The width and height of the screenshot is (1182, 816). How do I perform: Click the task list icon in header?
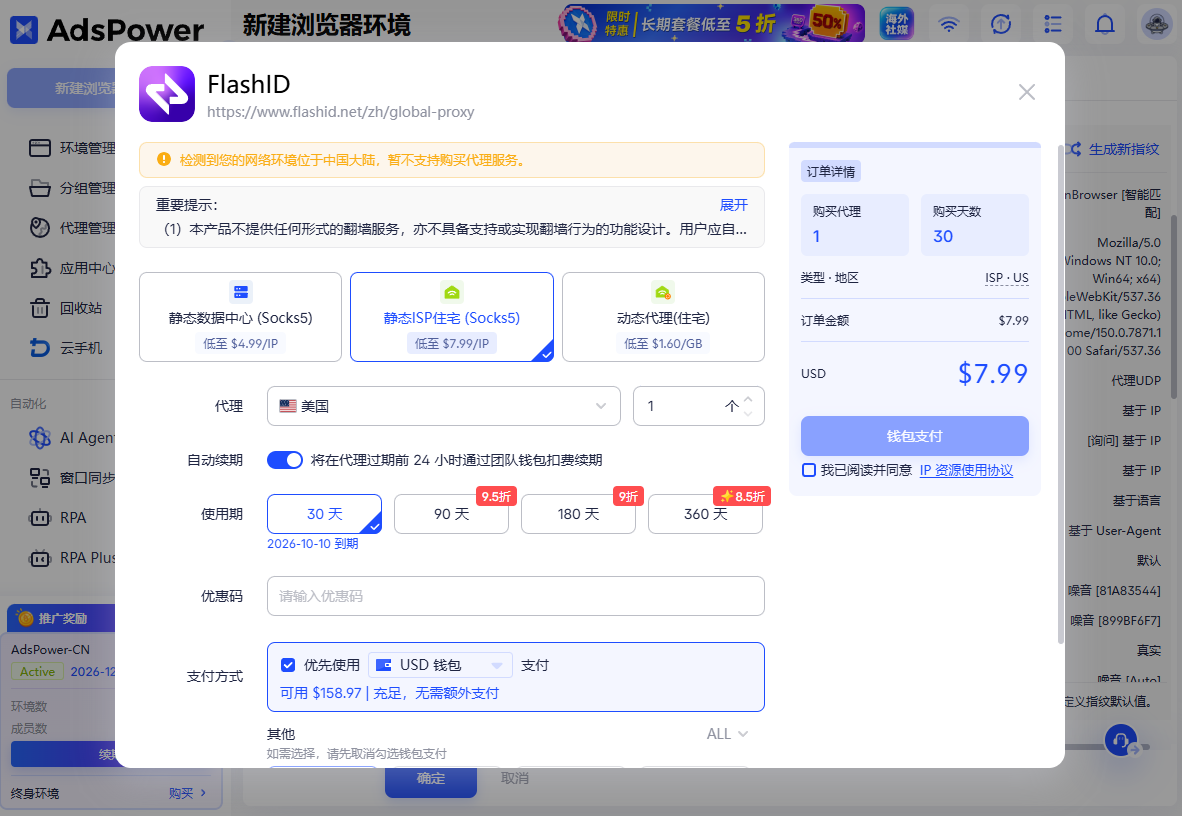1052,24
